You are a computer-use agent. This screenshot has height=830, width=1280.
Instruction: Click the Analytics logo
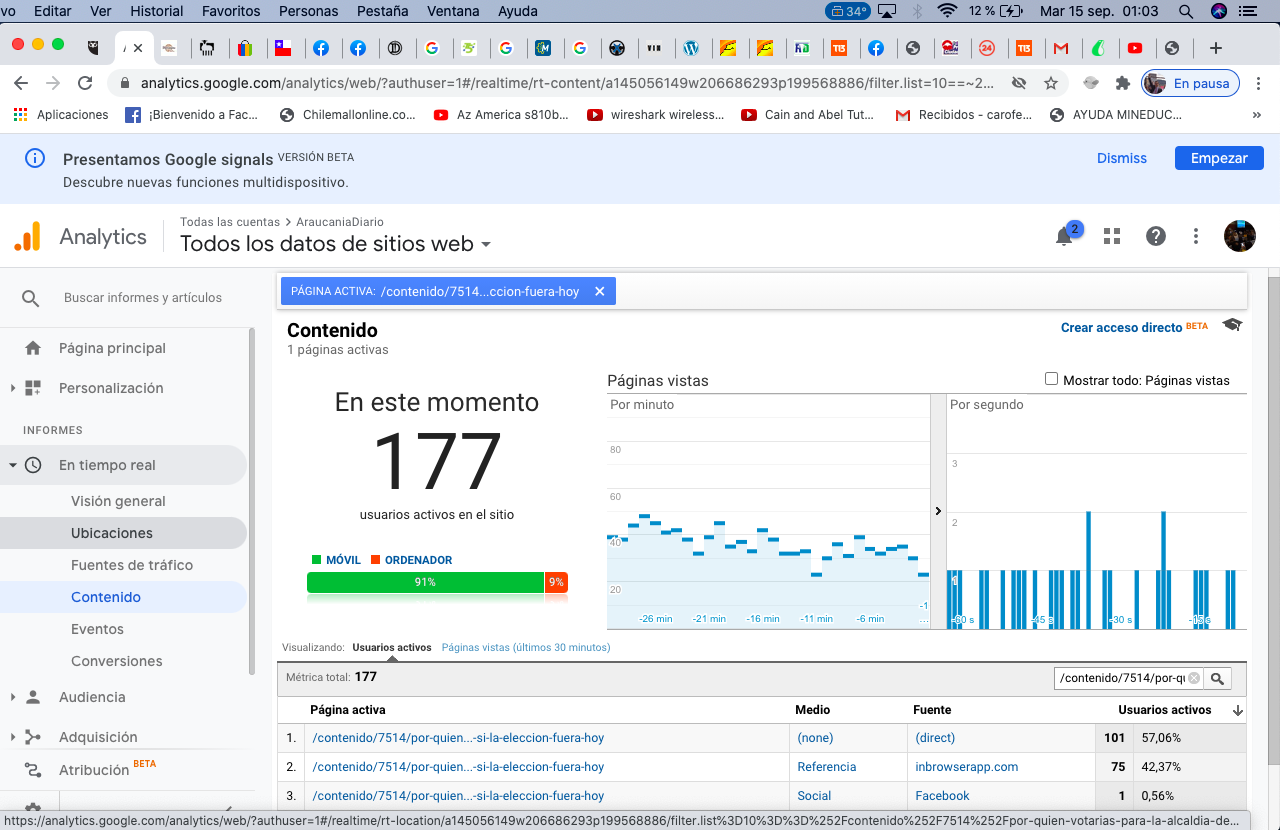(27, 237)
